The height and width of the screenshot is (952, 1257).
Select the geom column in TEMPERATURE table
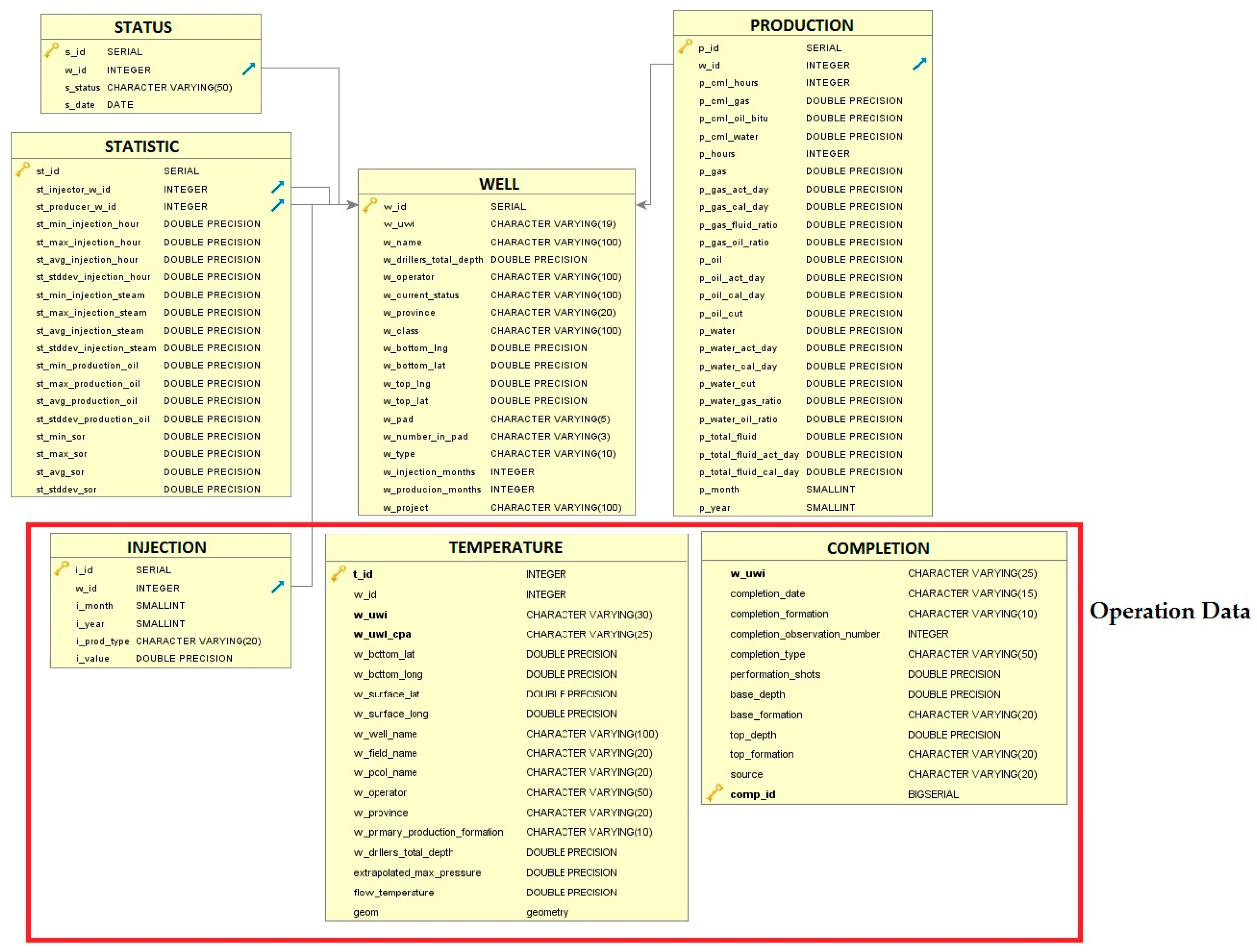tap(365, 912)
